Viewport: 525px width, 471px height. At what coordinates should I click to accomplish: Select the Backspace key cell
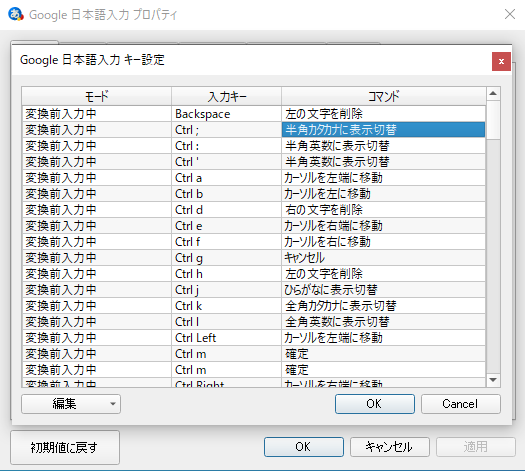pyautogui.click(x=226, y=114)
